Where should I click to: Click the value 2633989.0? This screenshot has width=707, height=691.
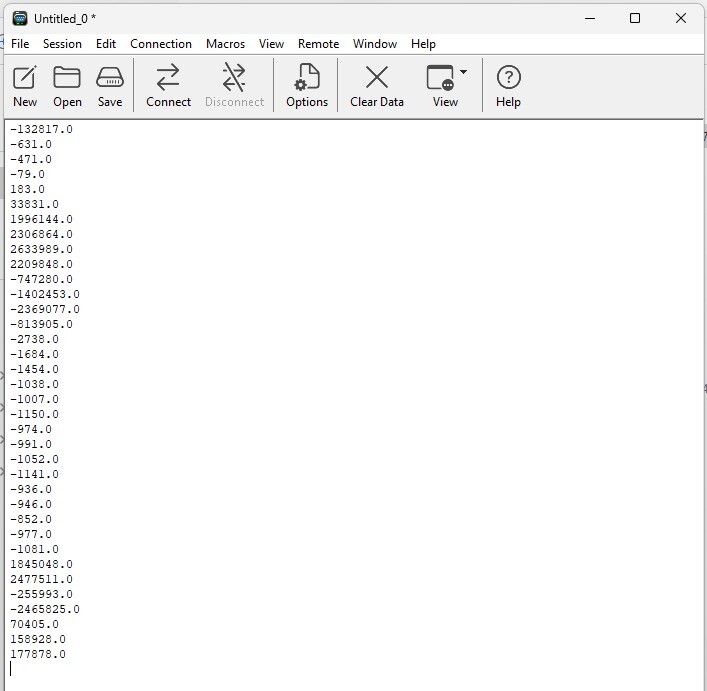click(41, 249)
